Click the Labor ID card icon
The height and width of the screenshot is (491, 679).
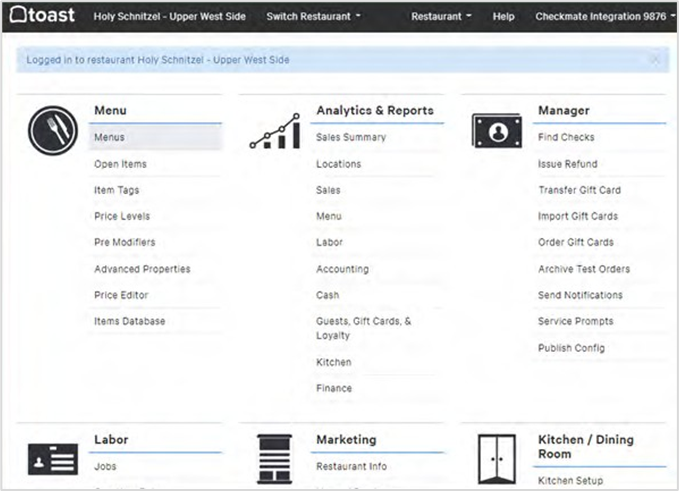52,459
